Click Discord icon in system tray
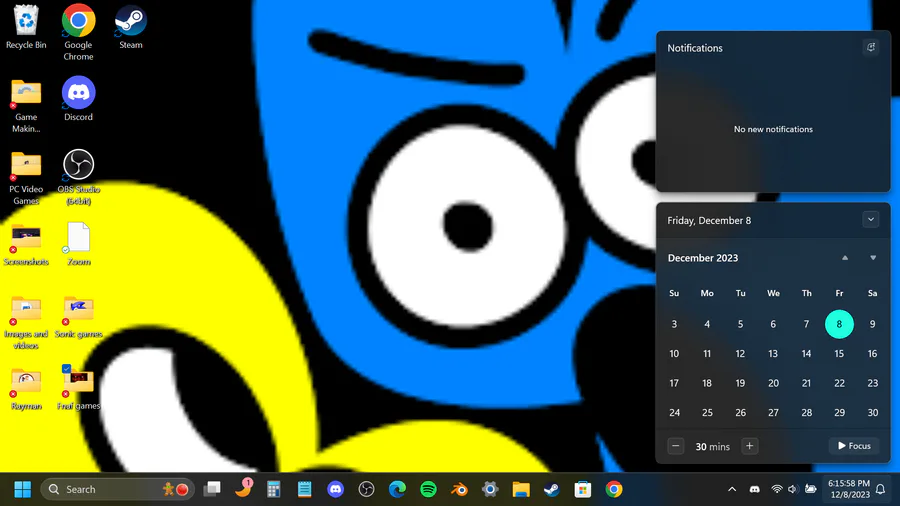Image resolution: width=900 pixels, height=506 pixels. (755, 489)
